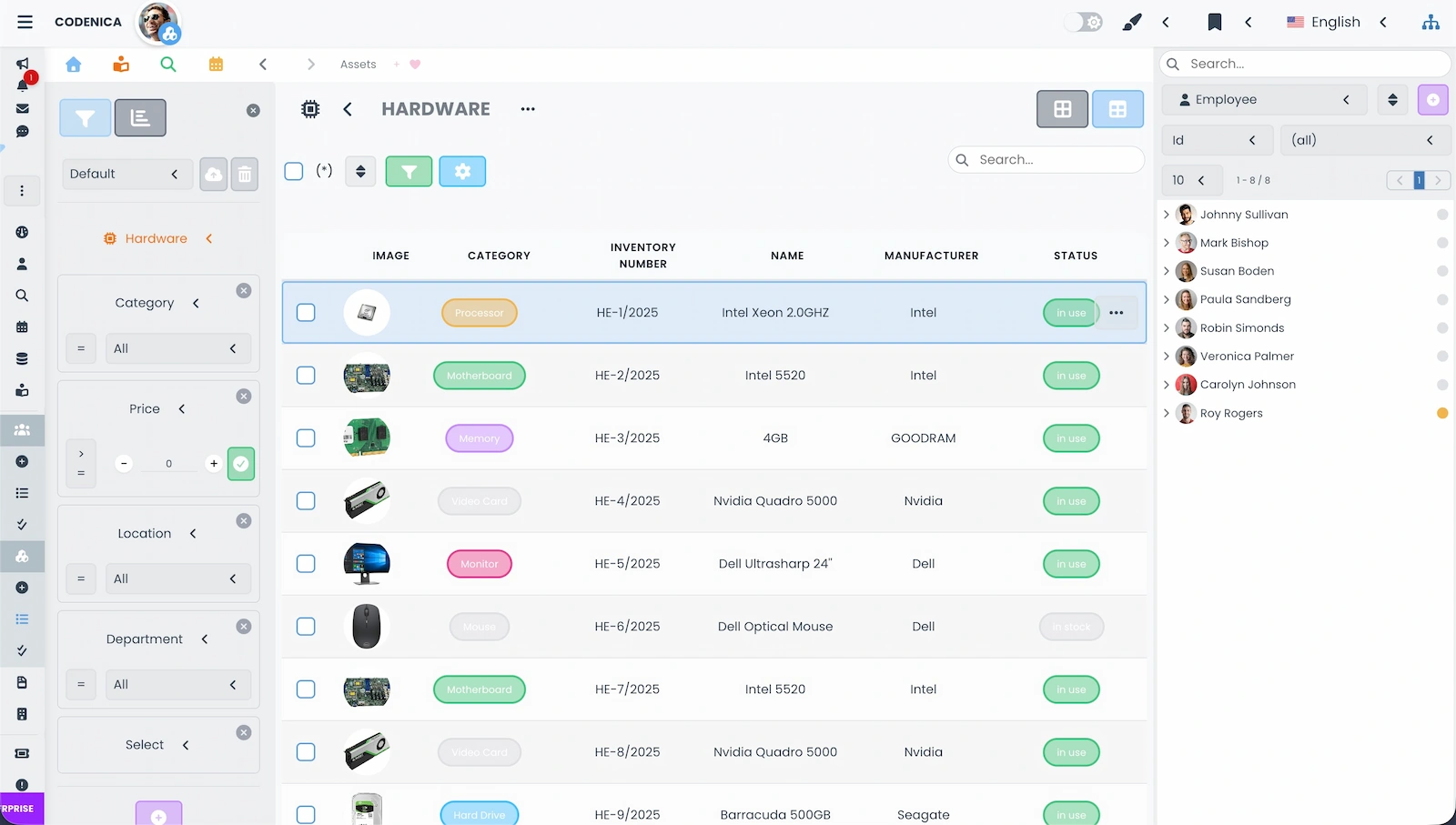Screen dimensions: 1456x825
Task: Select the Home icon in the navigation bar
Action: tap(74, 65)
